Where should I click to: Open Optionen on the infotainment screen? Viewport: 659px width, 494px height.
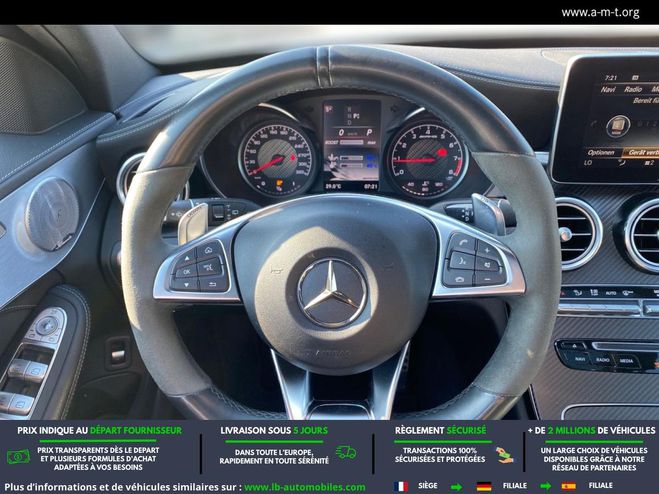click(601, 153)
